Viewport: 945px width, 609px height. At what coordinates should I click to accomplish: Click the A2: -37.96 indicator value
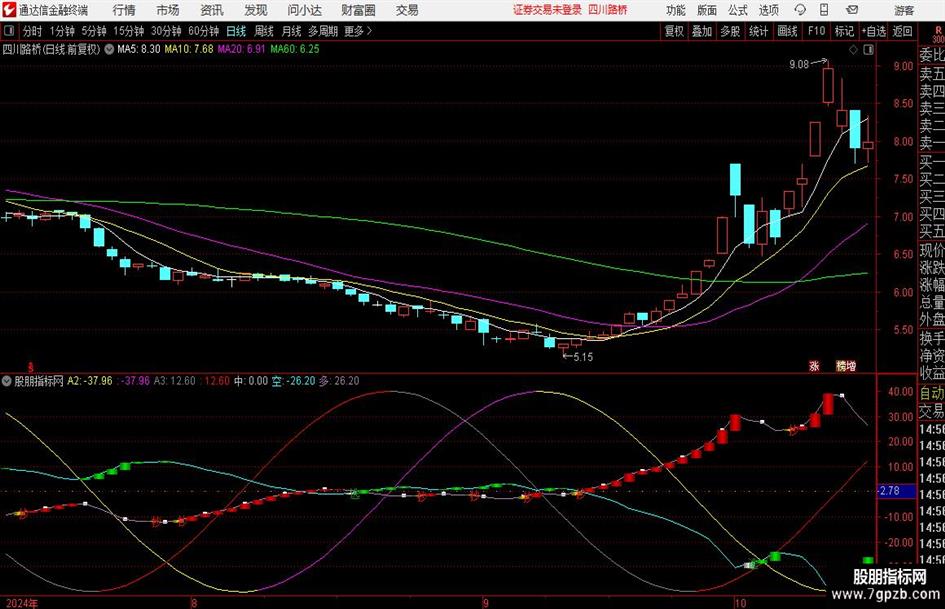(x=90, y=381)
